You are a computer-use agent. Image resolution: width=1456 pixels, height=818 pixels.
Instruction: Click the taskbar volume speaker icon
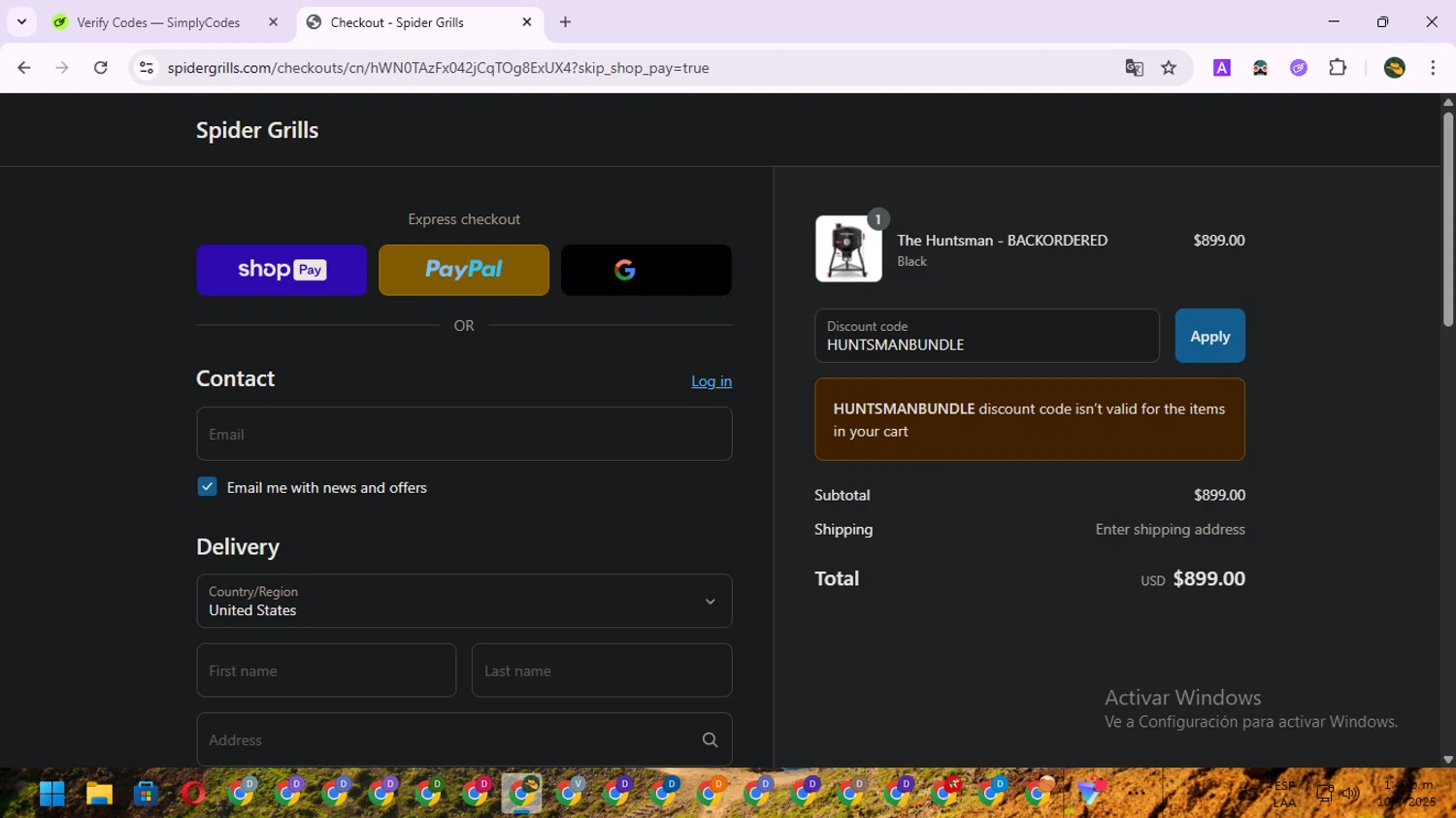(x=1350, y=794)
